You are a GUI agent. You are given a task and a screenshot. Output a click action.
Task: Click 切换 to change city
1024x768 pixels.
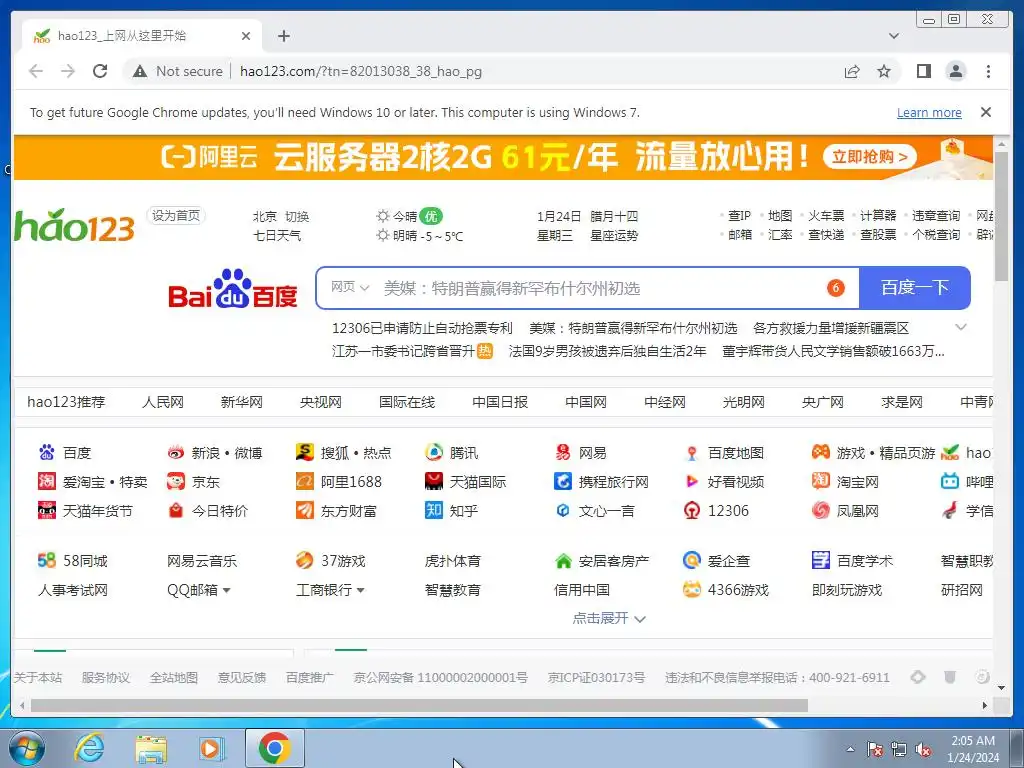click(x=297, y=216)
